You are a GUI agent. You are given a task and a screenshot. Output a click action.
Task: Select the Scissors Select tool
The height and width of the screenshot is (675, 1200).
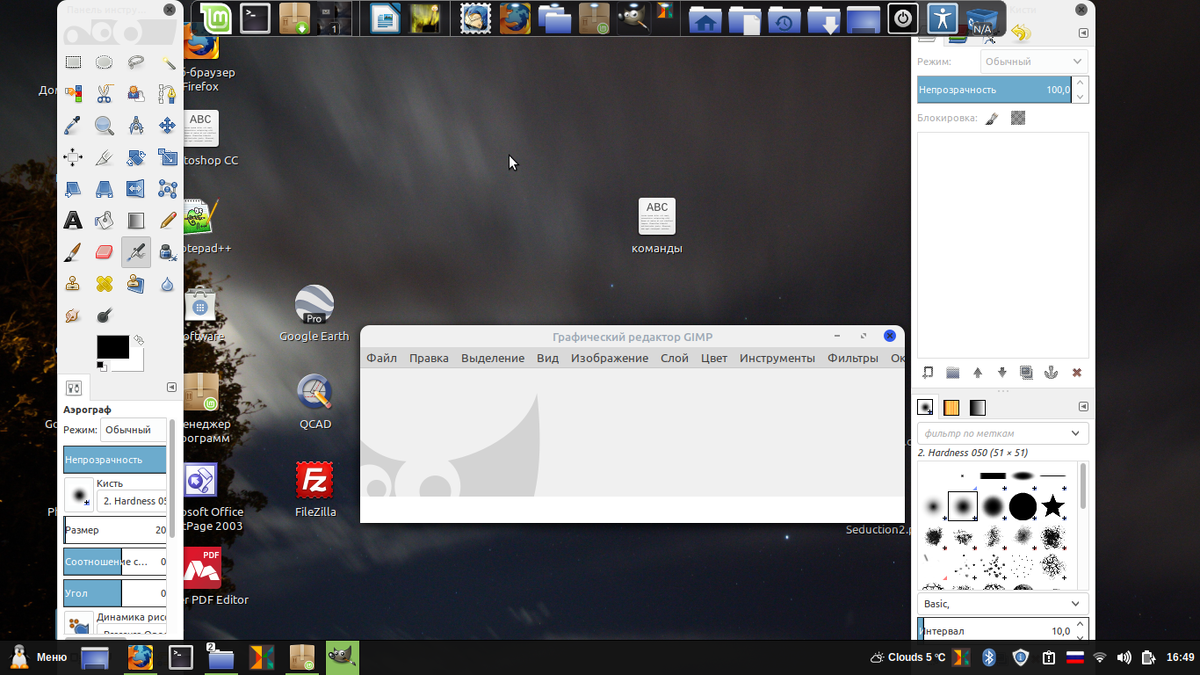coord(104,94)
